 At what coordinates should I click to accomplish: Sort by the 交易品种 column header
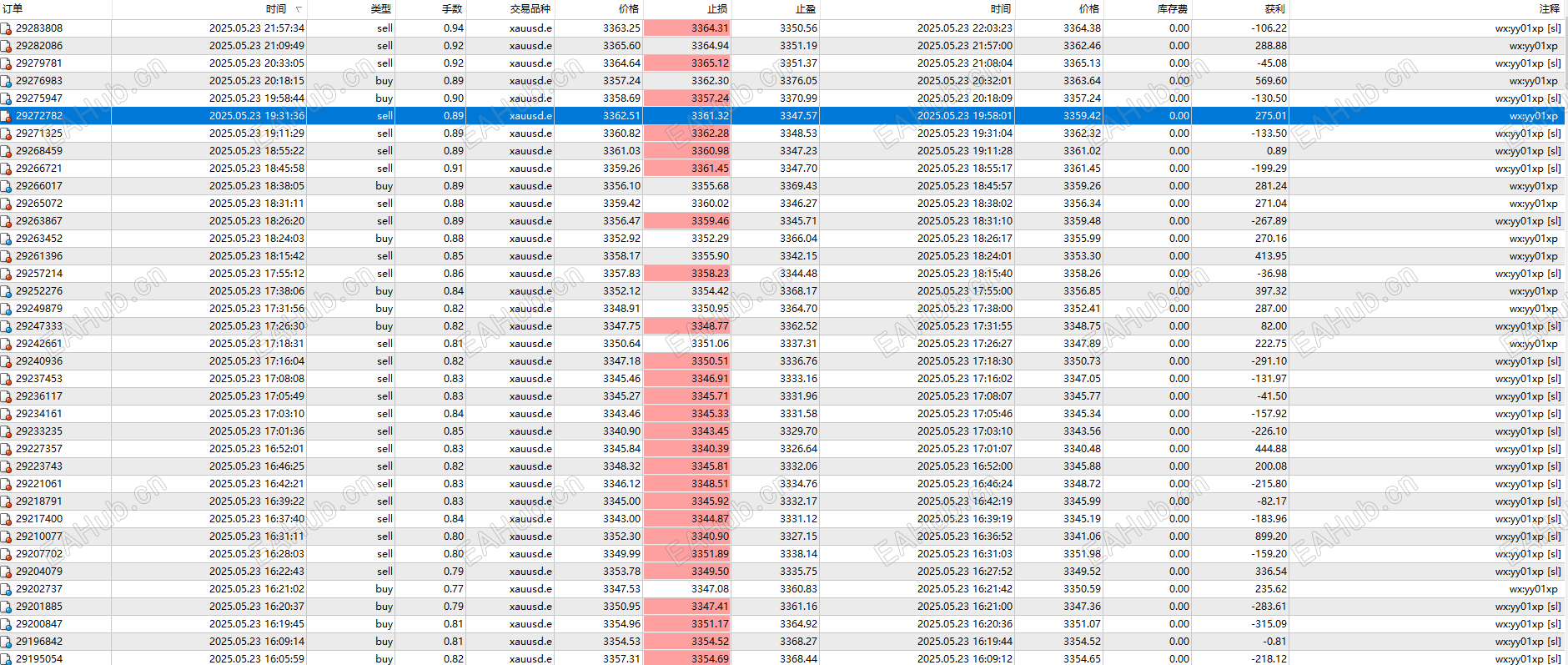click(x=510, y=9)
